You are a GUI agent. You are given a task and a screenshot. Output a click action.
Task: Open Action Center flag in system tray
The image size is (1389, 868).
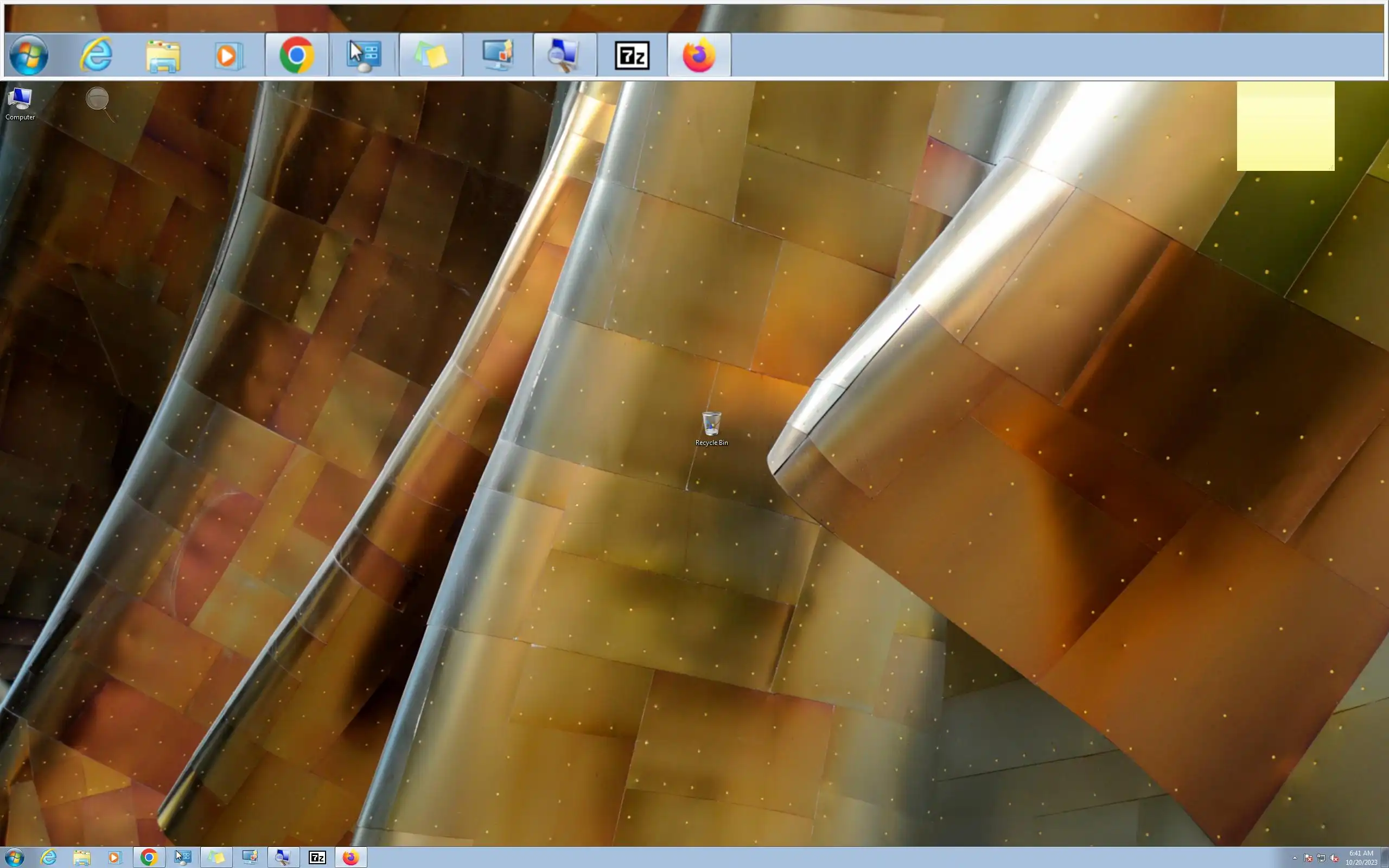pos(1308,858)
